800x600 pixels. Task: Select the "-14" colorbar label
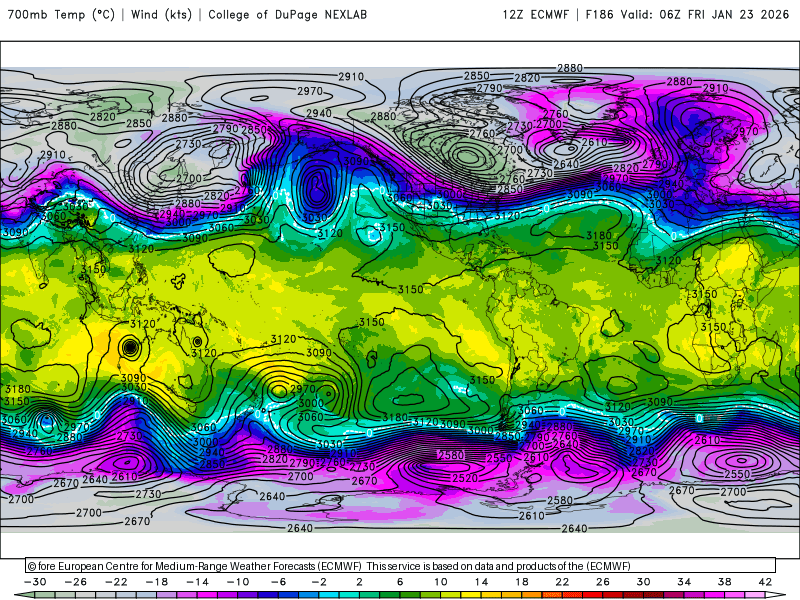(x=197, y=582)
